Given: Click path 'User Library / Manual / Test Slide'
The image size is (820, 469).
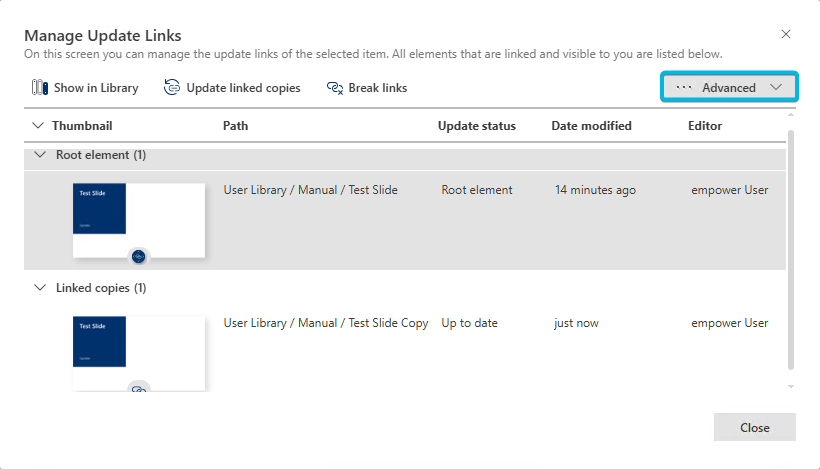Looking at the screenshot, I should click(311, 190).
